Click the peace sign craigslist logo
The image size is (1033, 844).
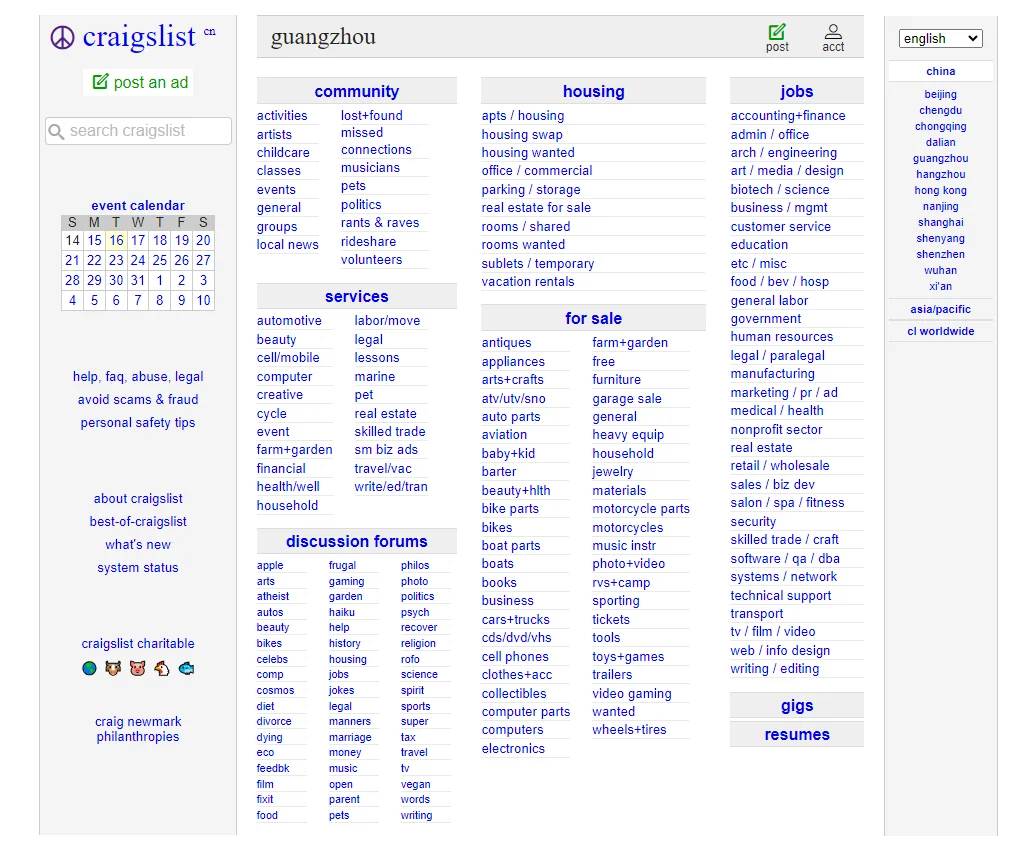tap(61, 38)
